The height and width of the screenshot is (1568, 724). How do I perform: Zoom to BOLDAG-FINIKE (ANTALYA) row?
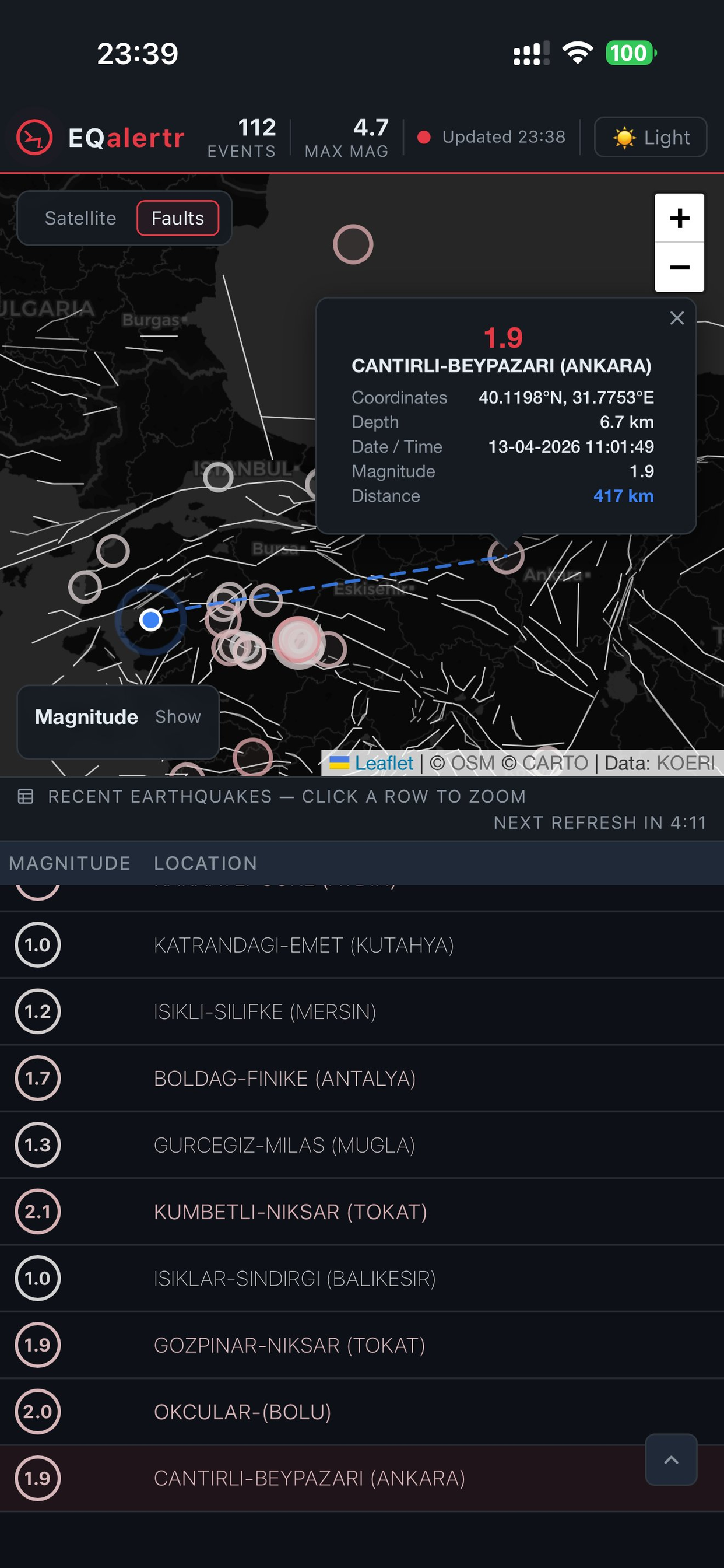click(x=362, y=1078)
